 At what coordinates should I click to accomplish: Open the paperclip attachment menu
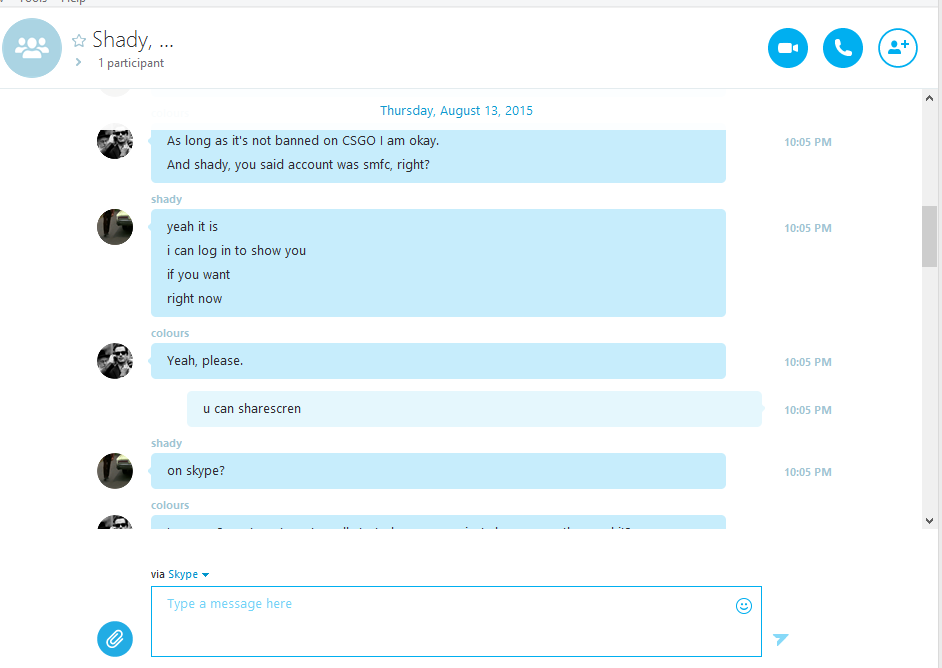tap(115, 639)
